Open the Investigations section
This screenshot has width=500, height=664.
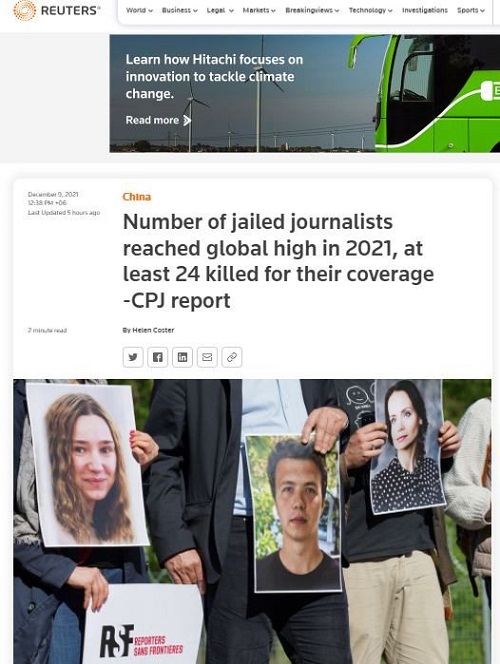click(425, 10)
